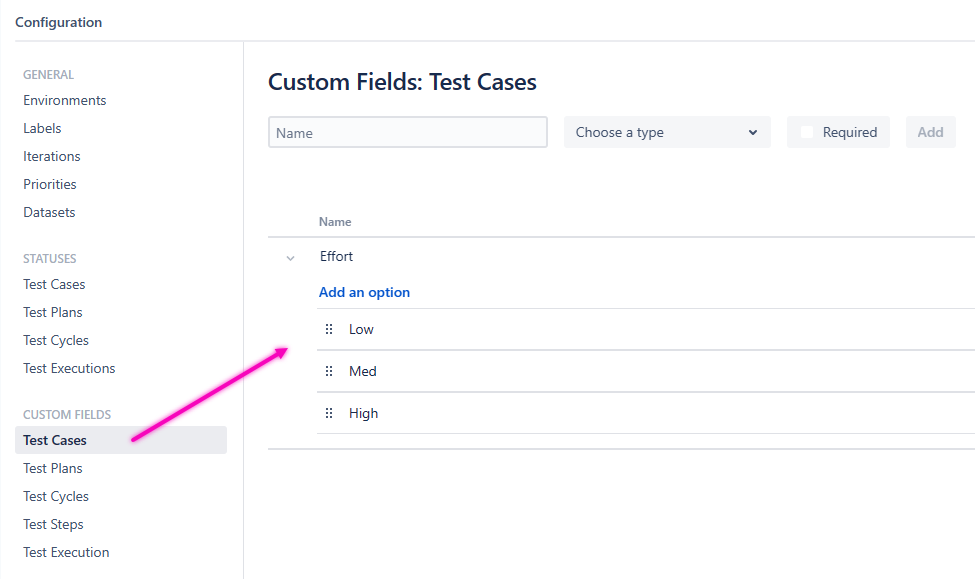Click drag handle icon beside High option

(x=329, y=413)
